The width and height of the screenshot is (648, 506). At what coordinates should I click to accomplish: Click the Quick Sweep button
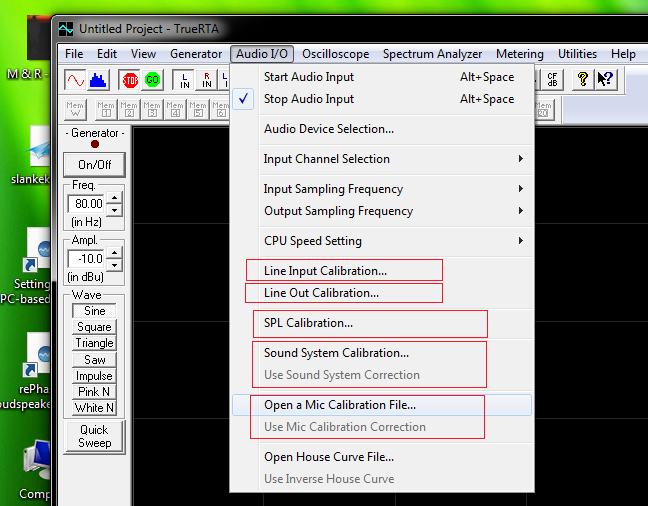click(95, 437)
